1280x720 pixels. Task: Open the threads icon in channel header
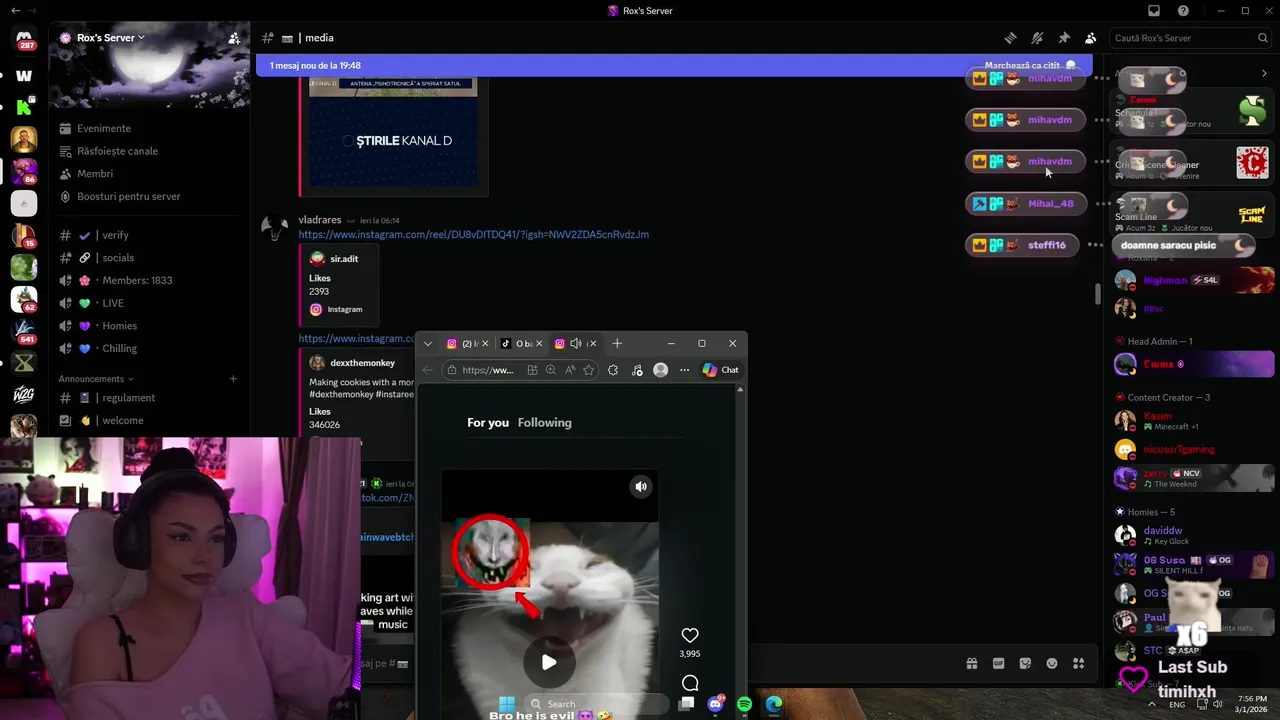point(1010,38)
